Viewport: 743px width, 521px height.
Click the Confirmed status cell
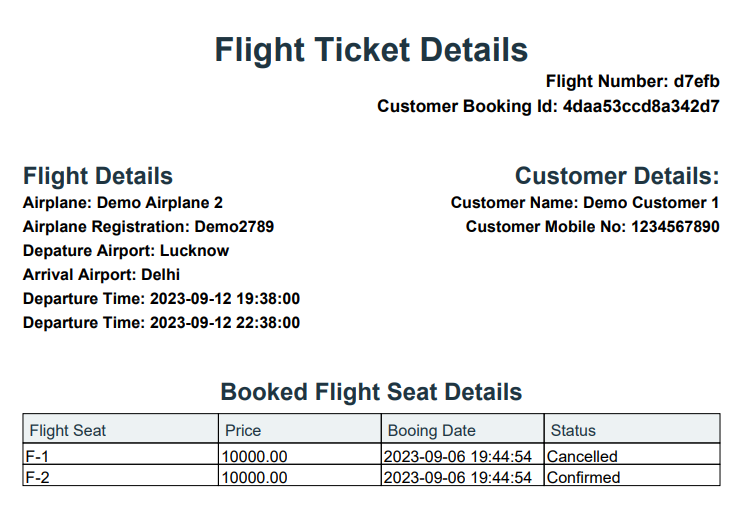pos(632,477)
